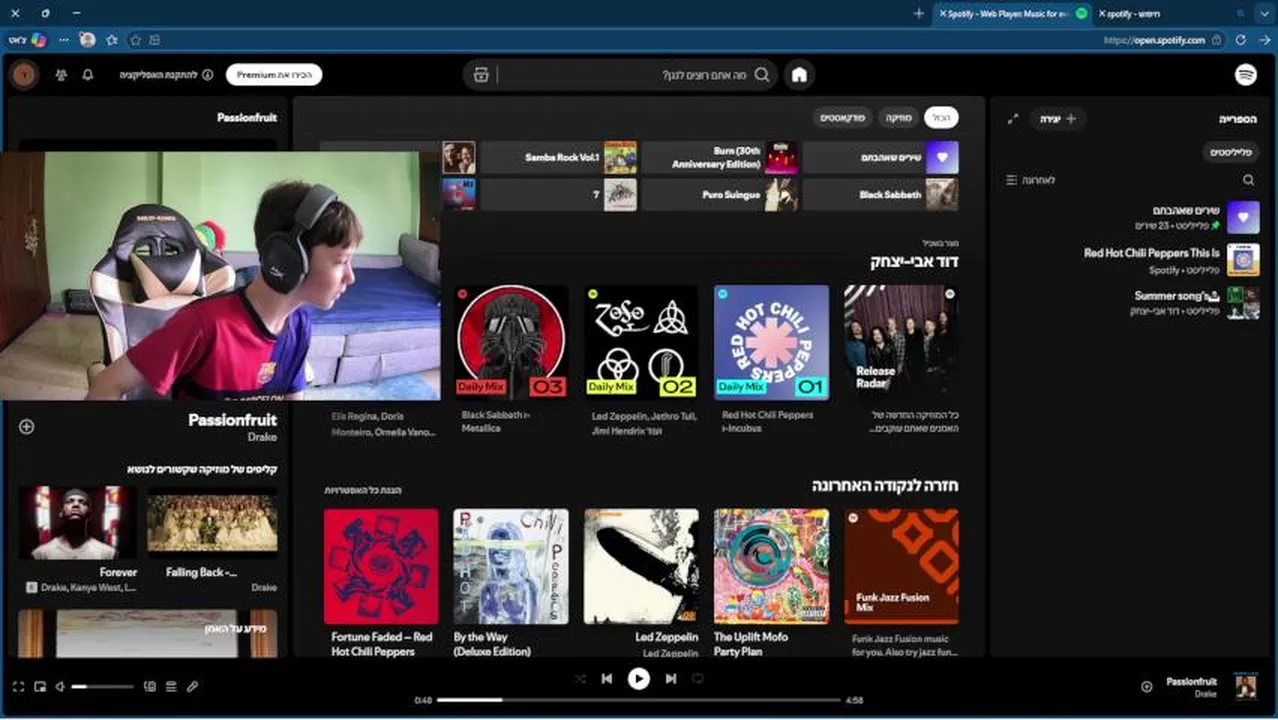Screen dimensions: 1278x720
Task: Search within library using magnifier icon
Action: (1248, 180)
